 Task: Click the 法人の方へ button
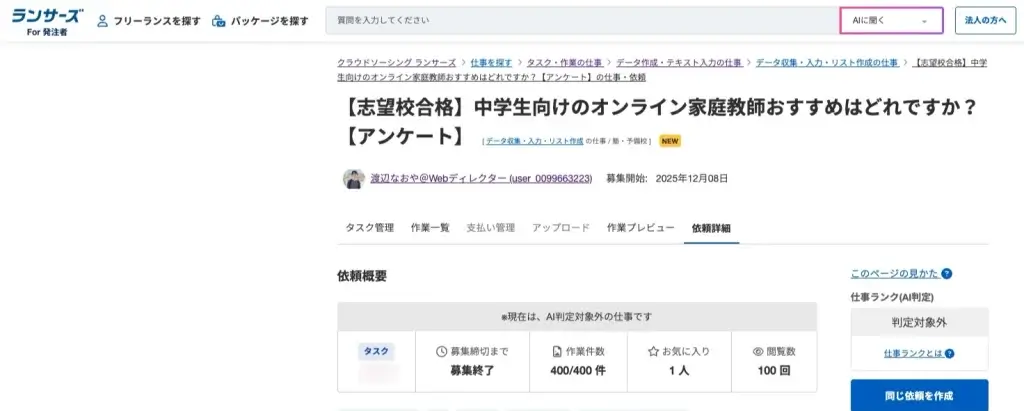coord(985,21)
